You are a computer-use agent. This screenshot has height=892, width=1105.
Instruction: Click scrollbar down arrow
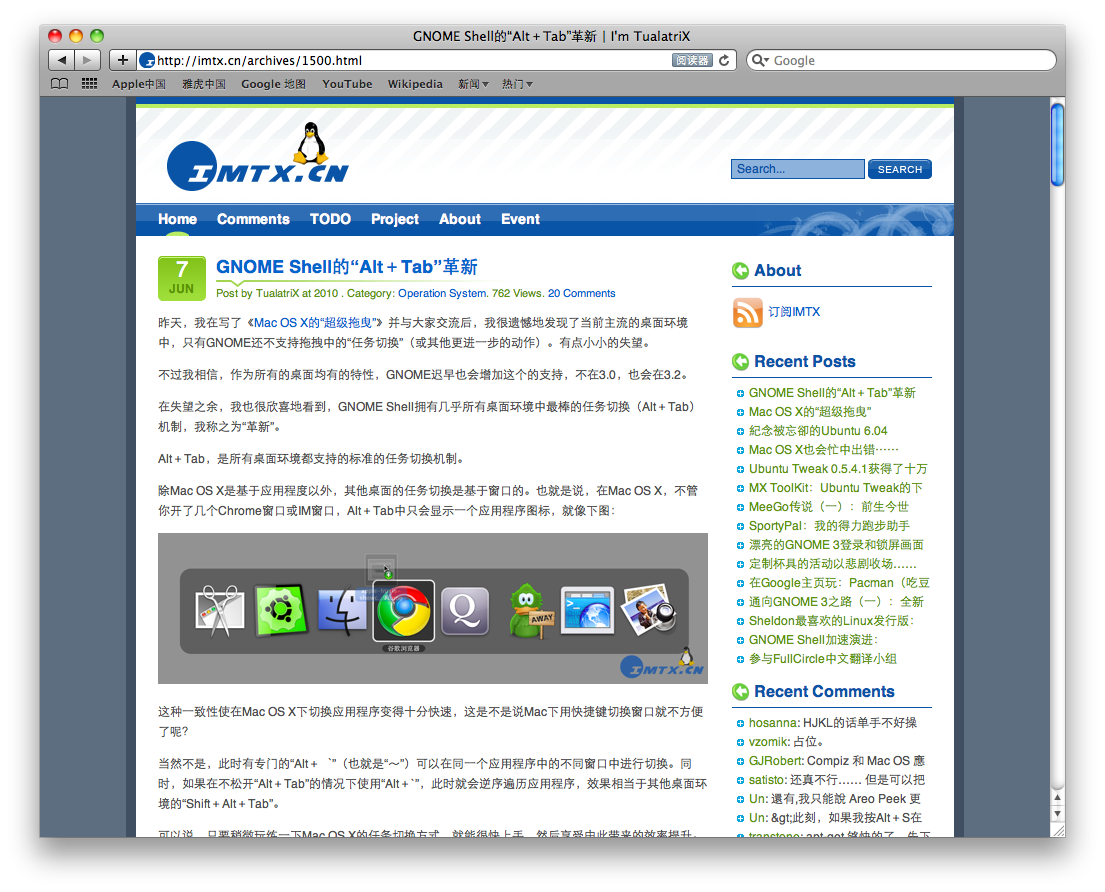[x=1057, y=814]
